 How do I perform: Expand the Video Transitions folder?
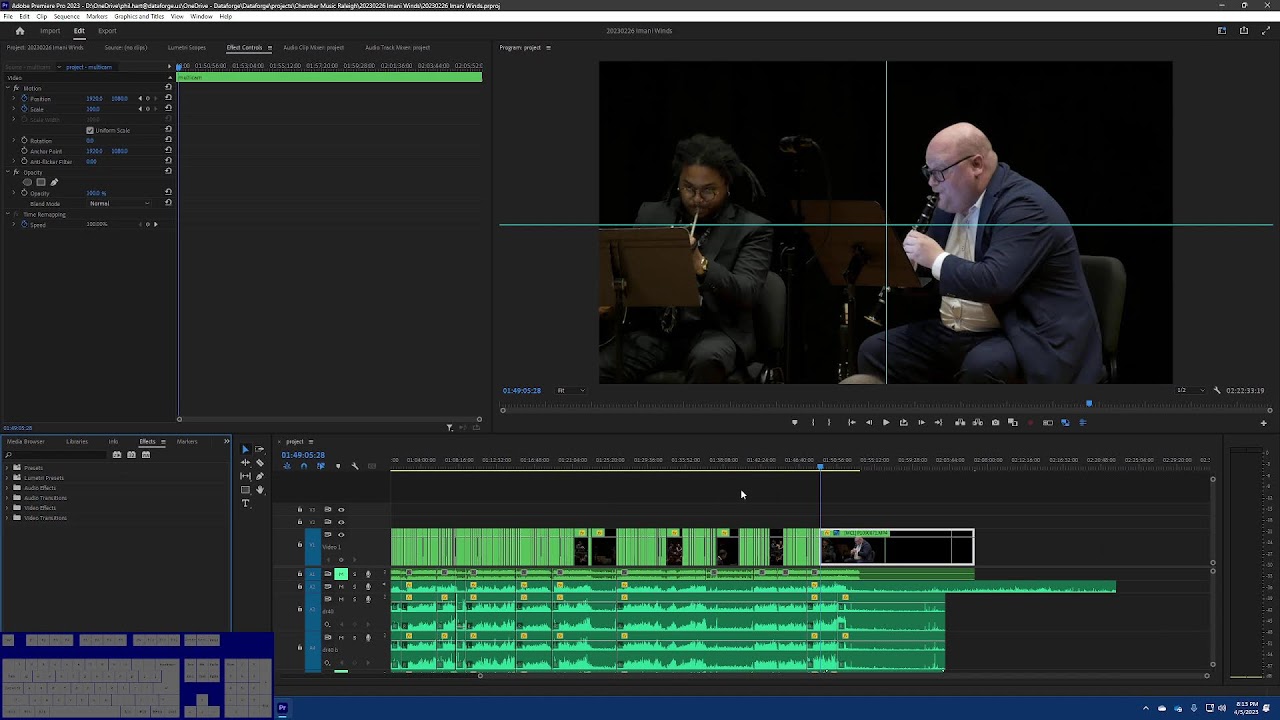pyautogui.click(x=7, y=518)
